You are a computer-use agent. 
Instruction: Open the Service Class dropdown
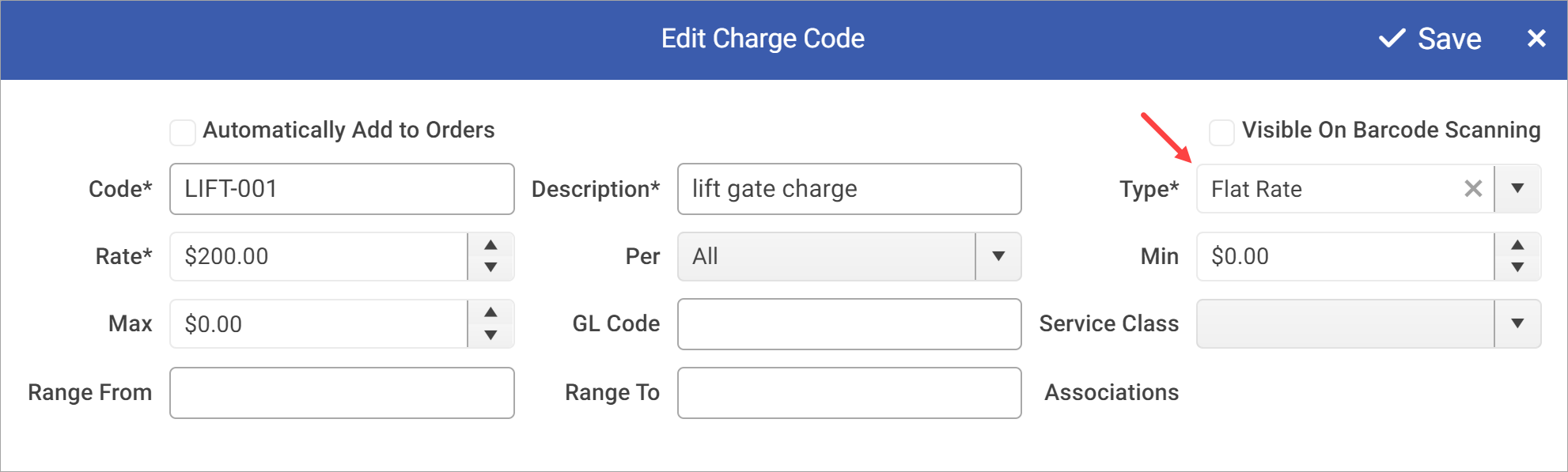pyautogui.click(x=1518, y=323)
